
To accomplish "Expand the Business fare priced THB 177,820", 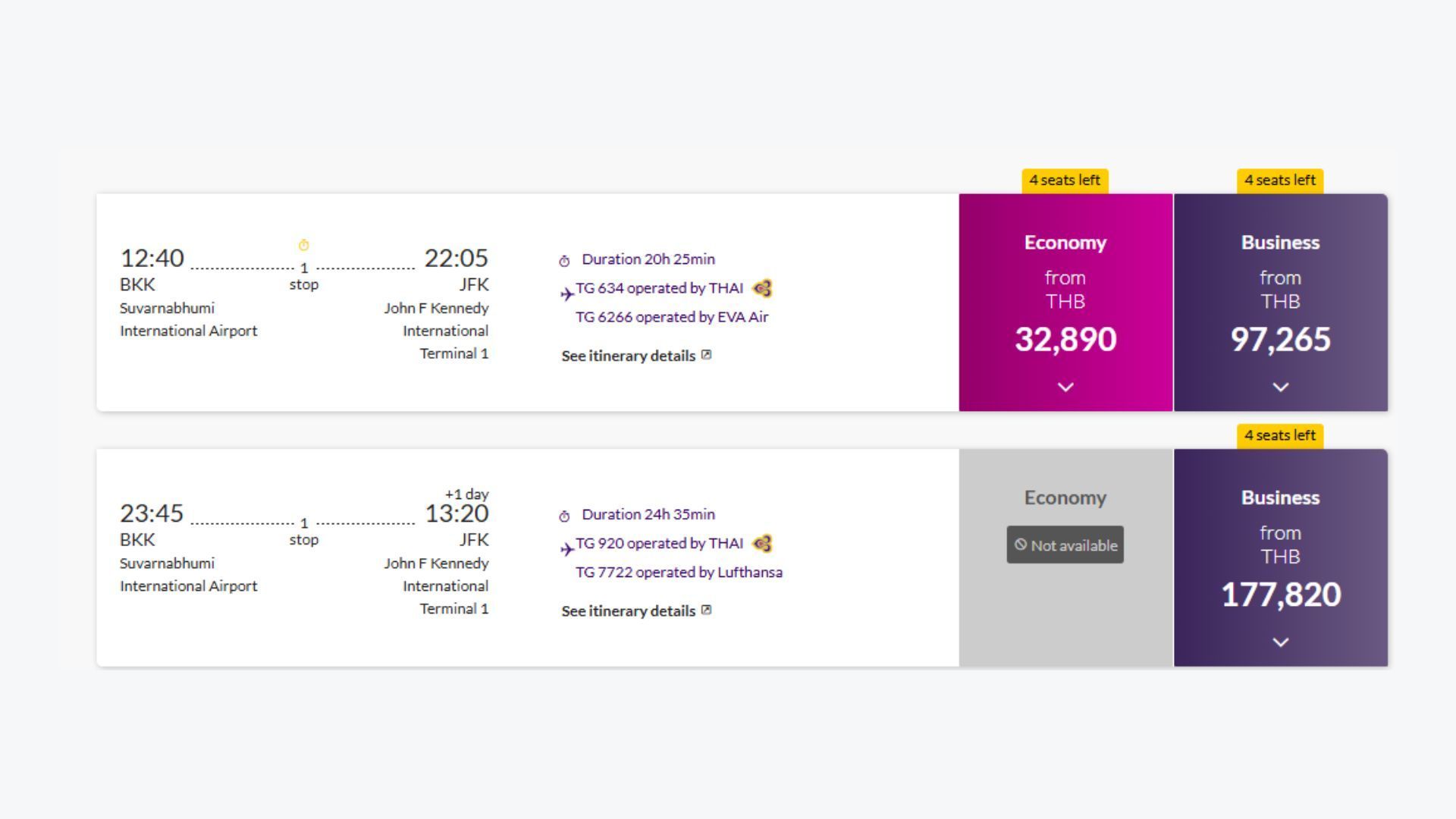I will [1280, 642].
